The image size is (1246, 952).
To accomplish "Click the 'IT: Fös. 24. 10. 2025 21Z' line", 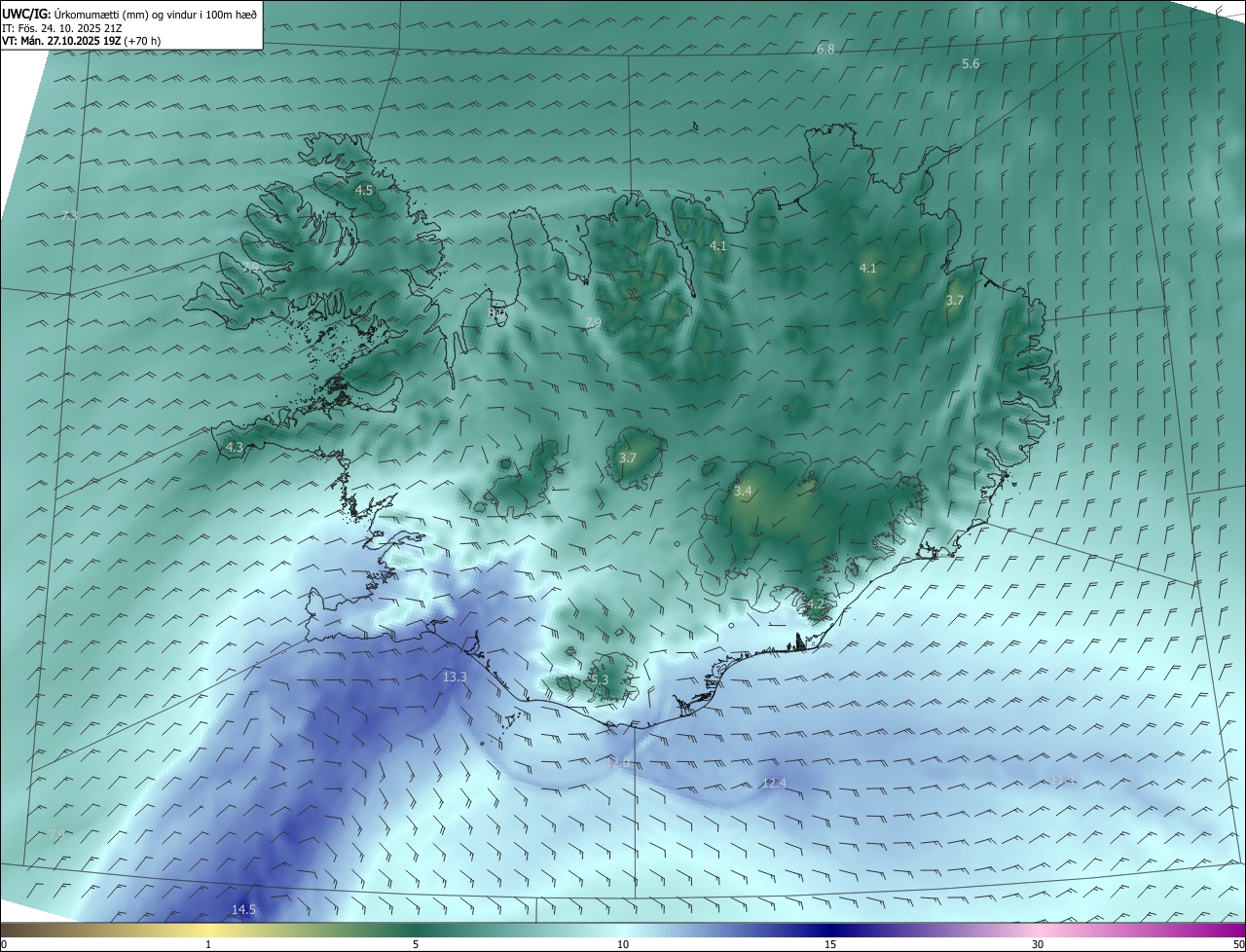I will click(x=60, y=28).
